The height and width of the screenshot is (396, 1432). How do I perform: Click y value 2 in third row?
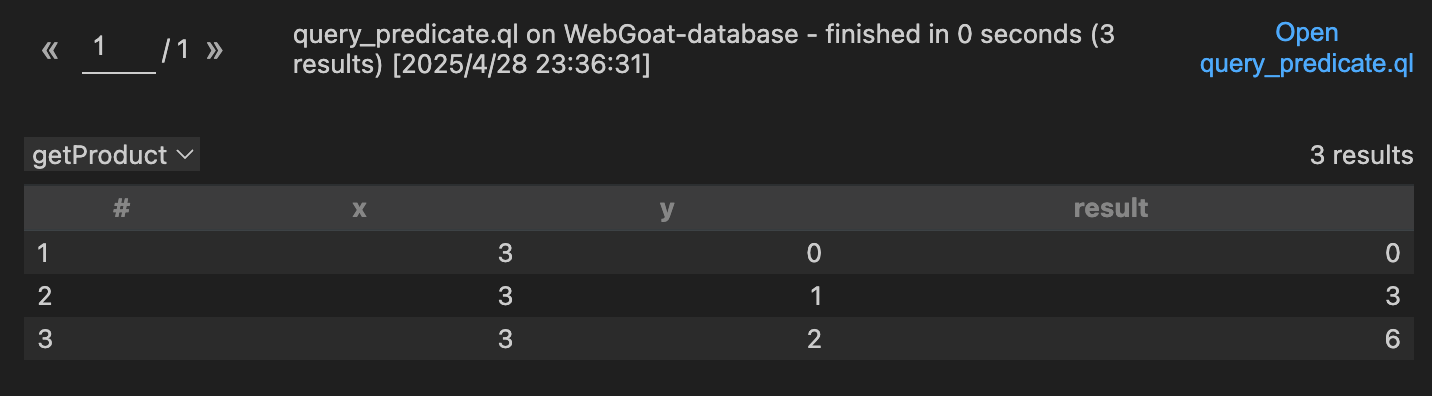click(x=813, y=339)
